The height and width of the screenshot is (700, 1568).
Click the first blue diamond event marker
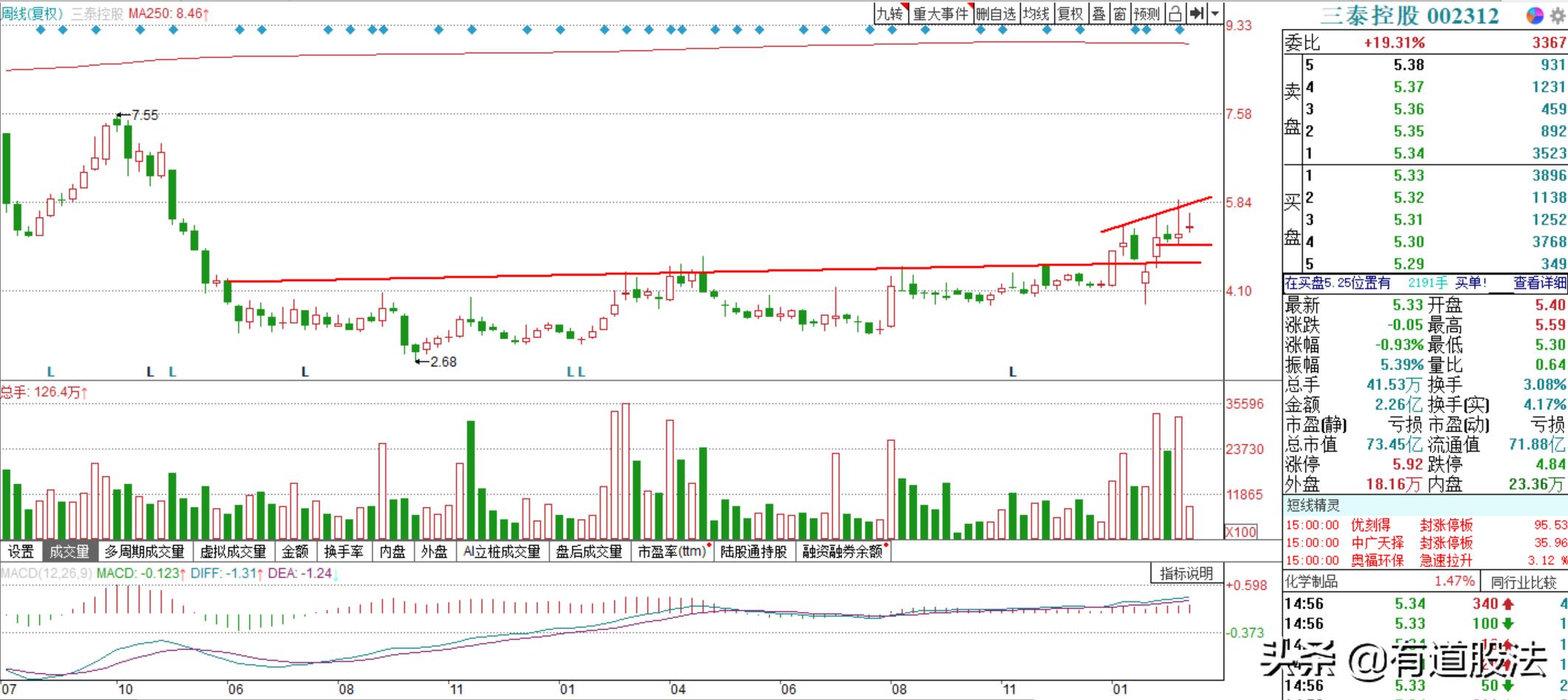(41, 30)
